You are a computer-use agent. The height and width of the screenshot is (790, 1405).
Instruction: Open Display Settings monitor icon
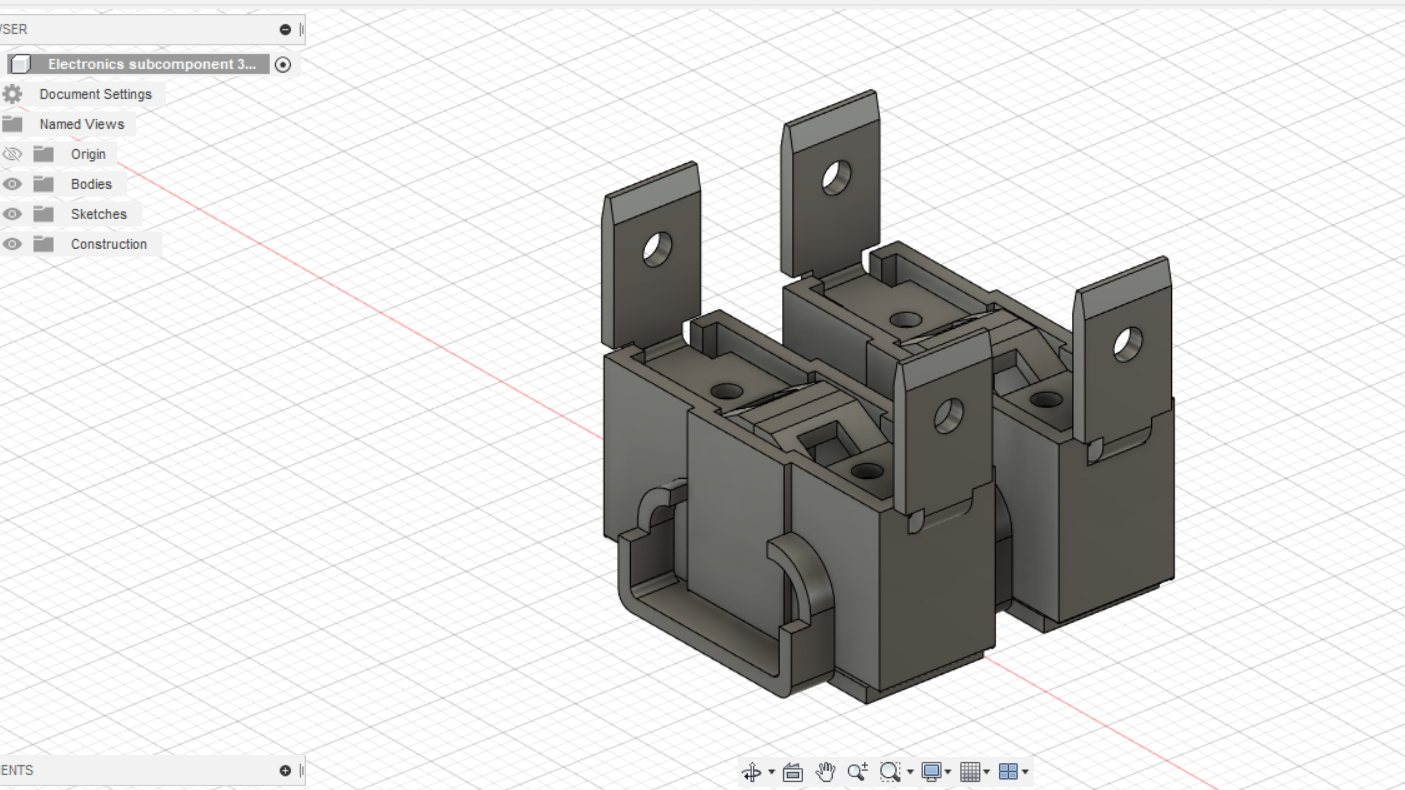[932, 772]
